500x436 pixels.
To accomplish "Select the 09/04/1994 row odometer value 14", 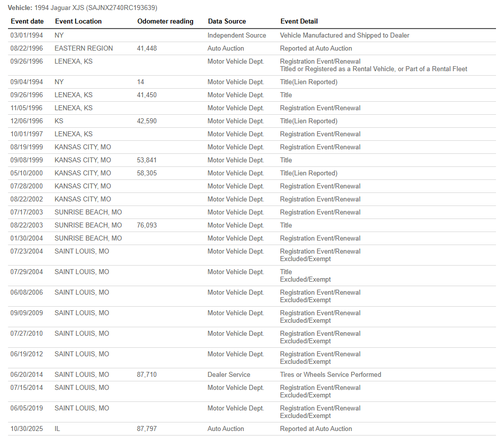I will [141, 82].
